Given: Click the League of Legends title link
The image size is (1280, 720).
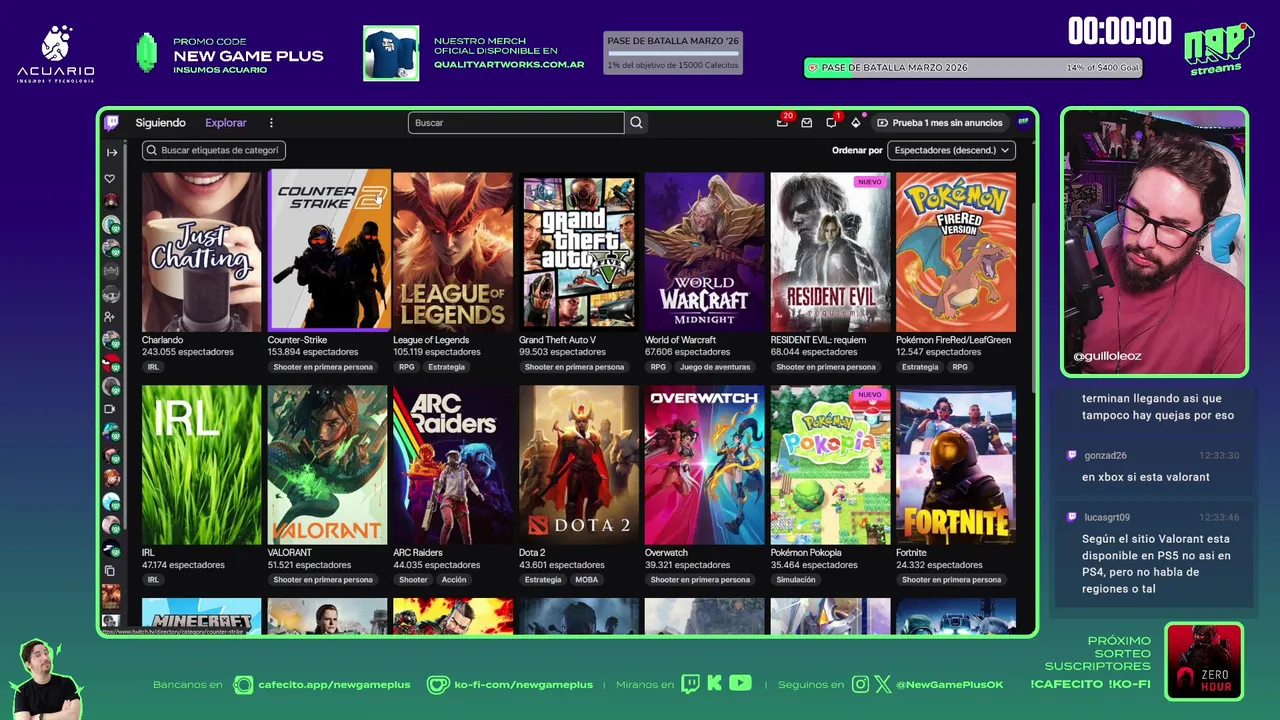Looking at the screenshot, I should click(x=431, y=340).
